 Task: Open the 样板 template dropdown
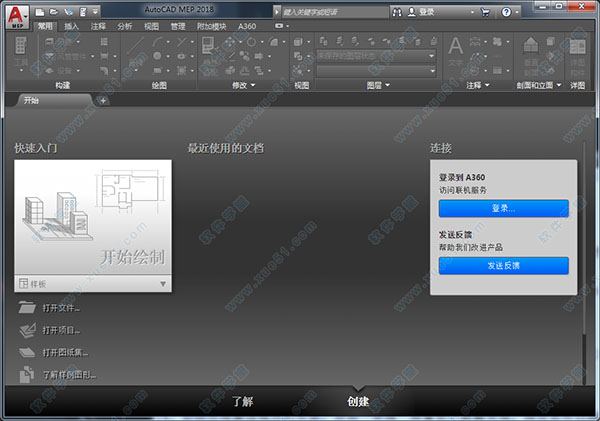pyautogui.click(x=93, y=284)
